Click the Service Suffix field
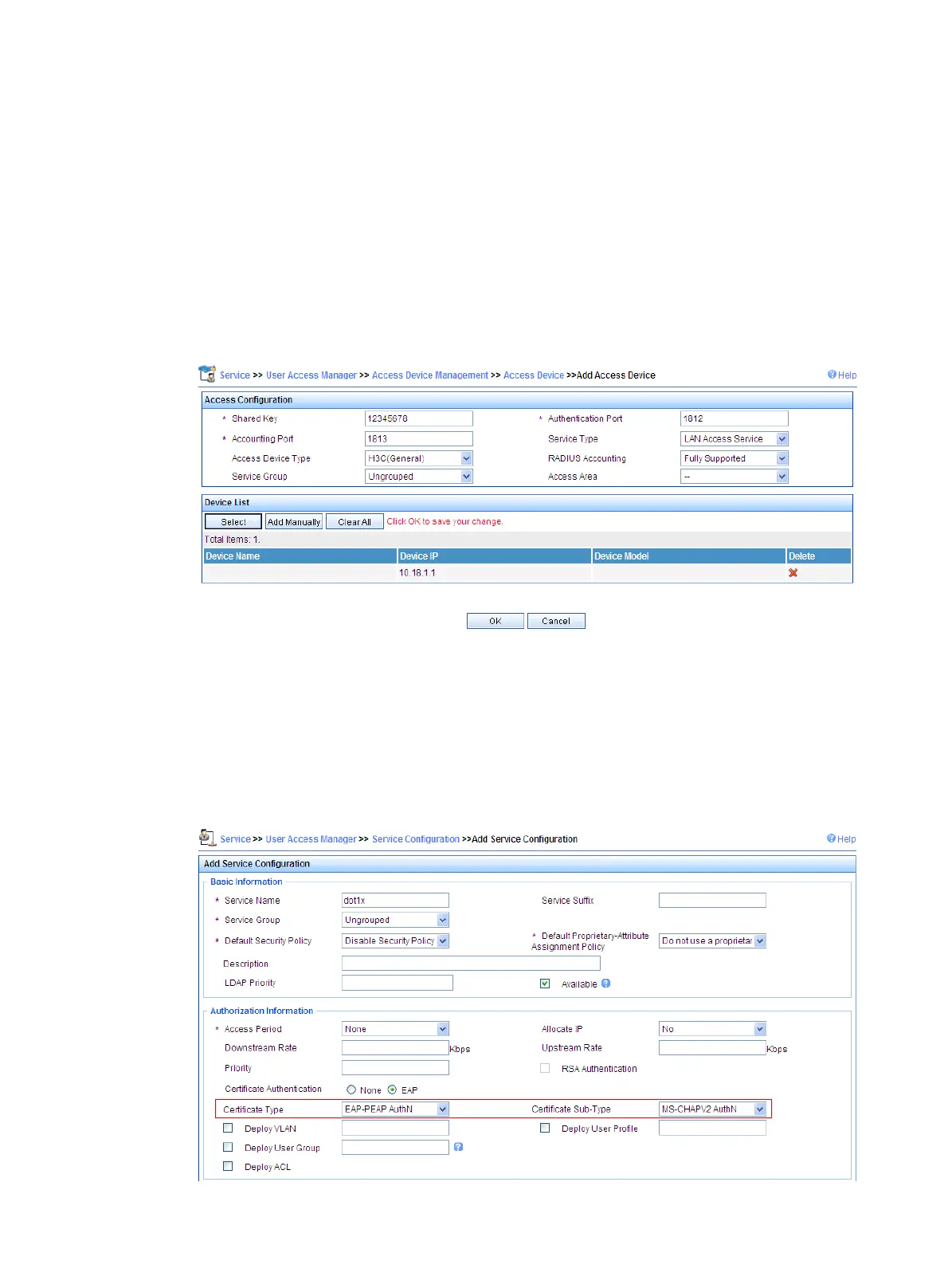The height and width of the screenshot is (1288, 948). coord(713,901)
